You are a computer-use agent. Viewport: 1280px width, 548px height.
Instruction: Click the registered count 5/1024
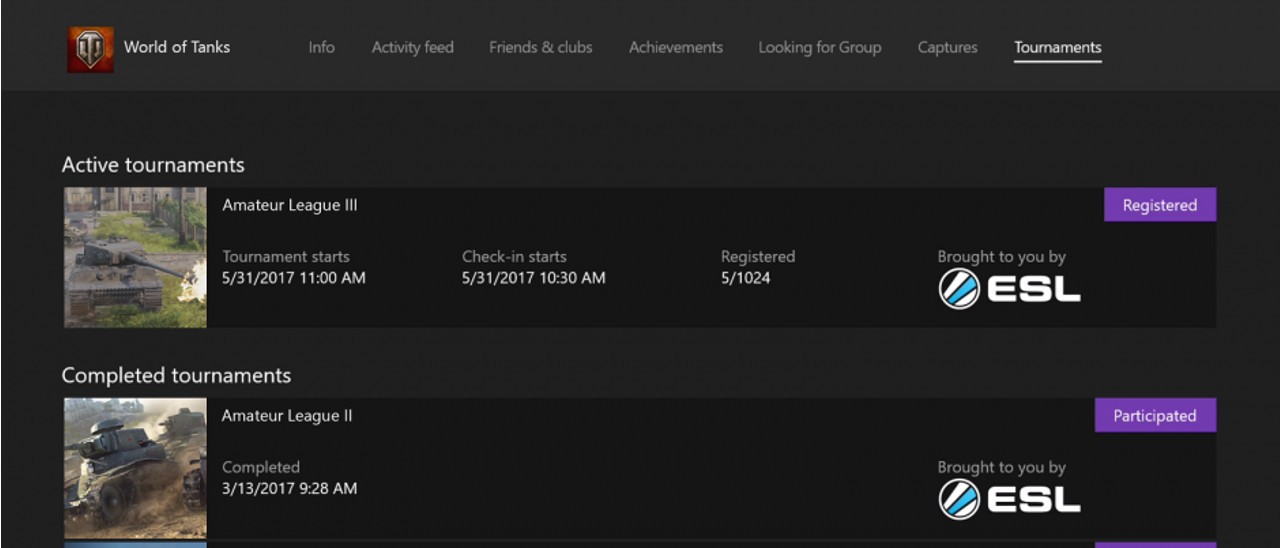[x=746, y=278]
